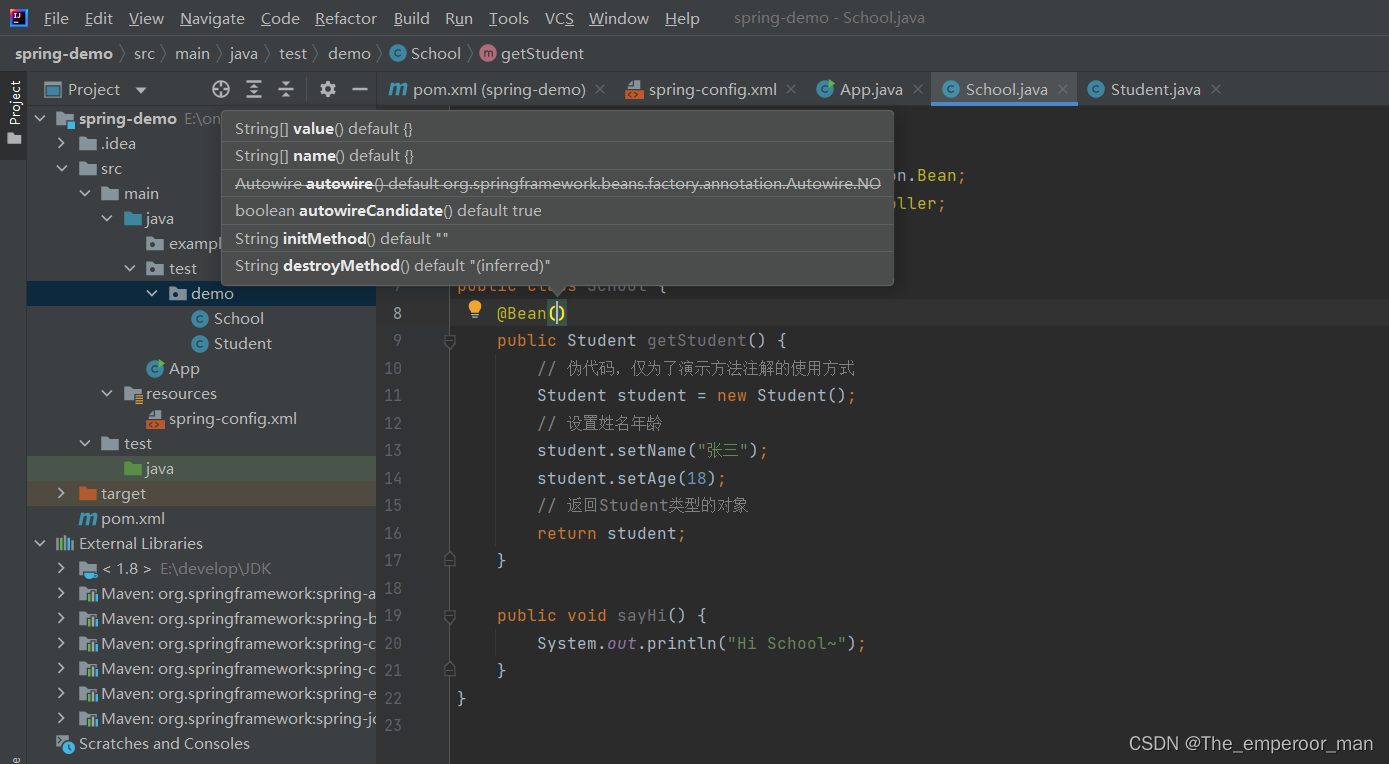Viewport: 1389px width, 764px height.
Task: Collapse External Libraries node
Action: (40, 544)
